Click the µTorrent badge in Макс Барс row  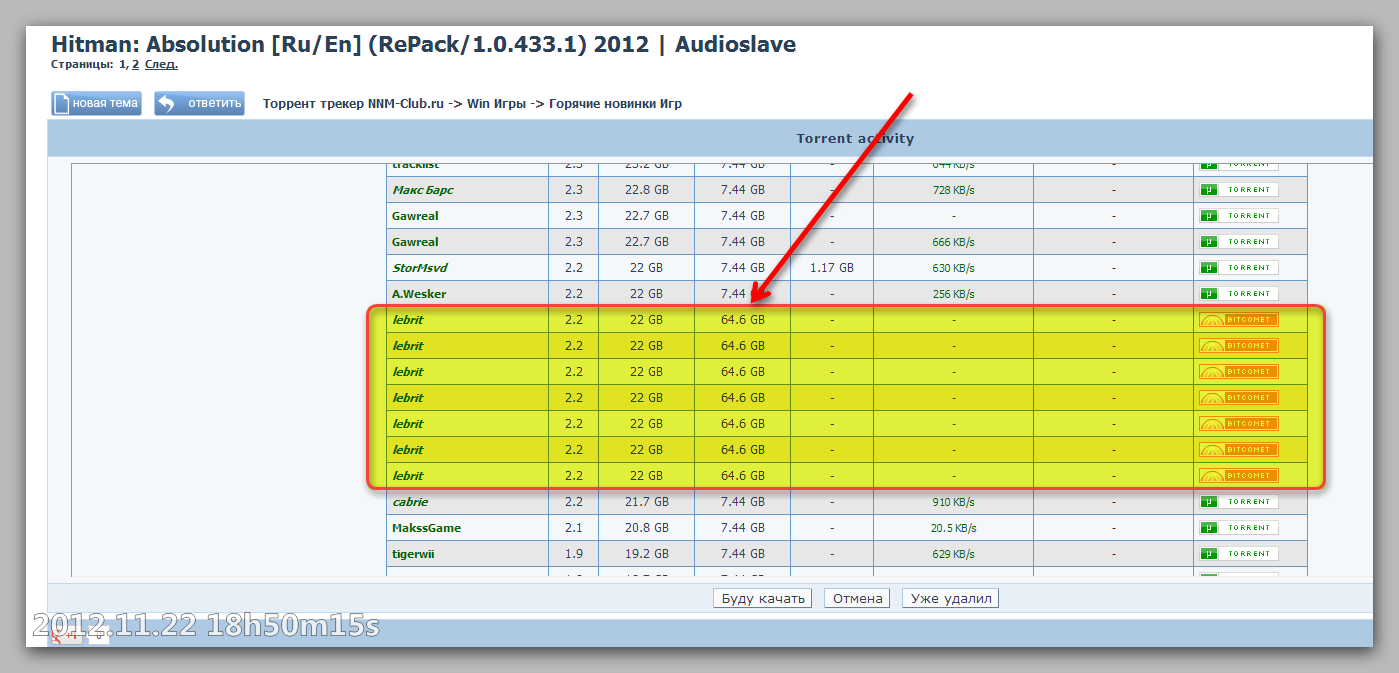(x=1237, y=190)
